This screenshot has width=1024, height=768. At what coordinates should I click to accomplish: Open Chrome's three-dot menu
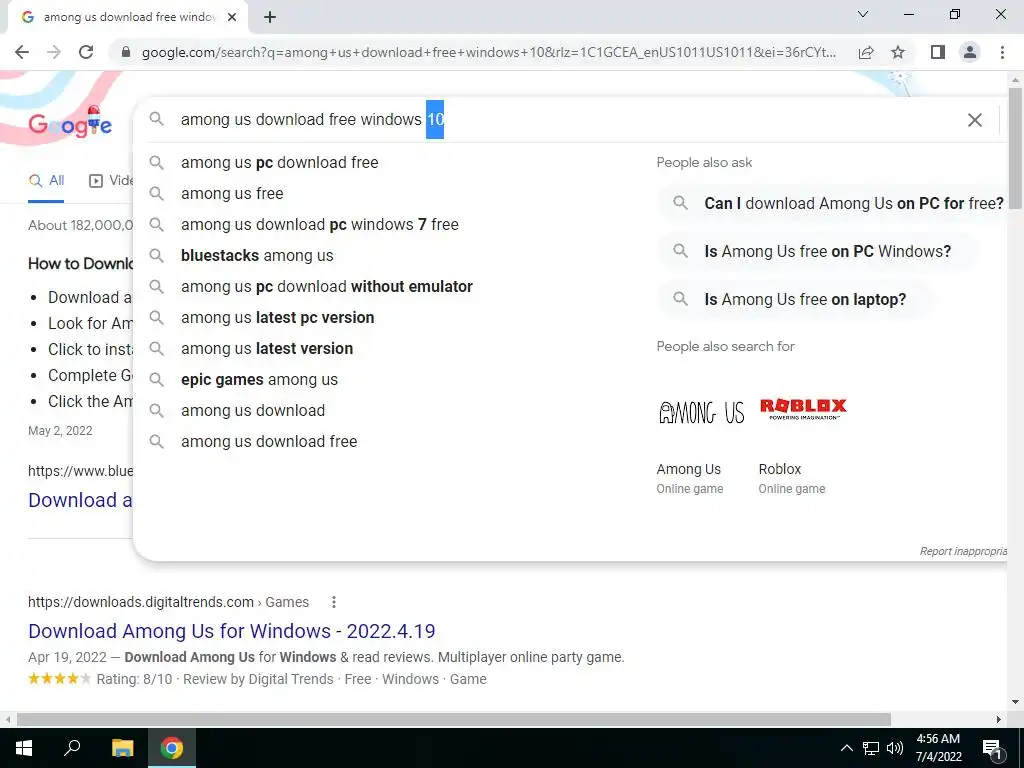[1002, 52]
